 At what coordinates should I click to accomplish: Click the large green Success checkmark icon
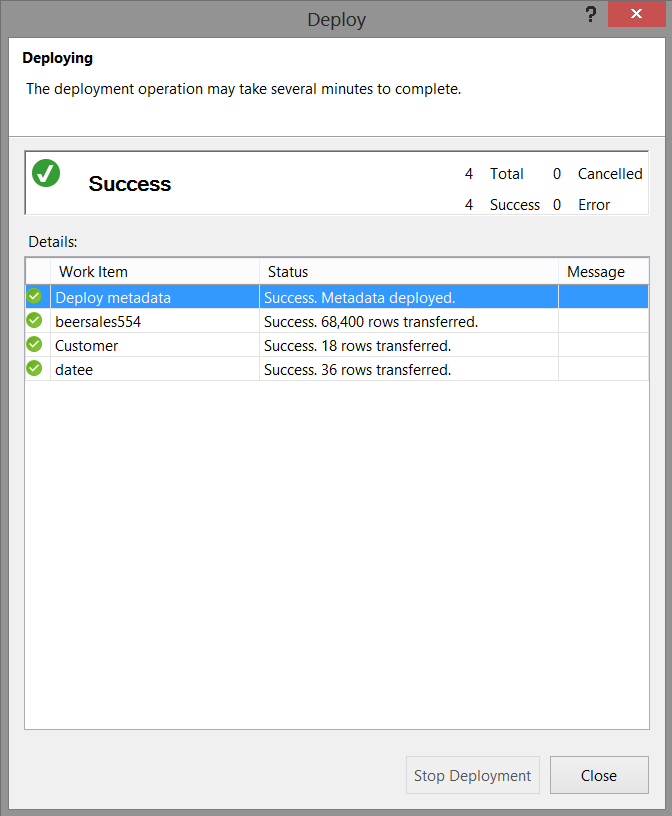[46, 173]
